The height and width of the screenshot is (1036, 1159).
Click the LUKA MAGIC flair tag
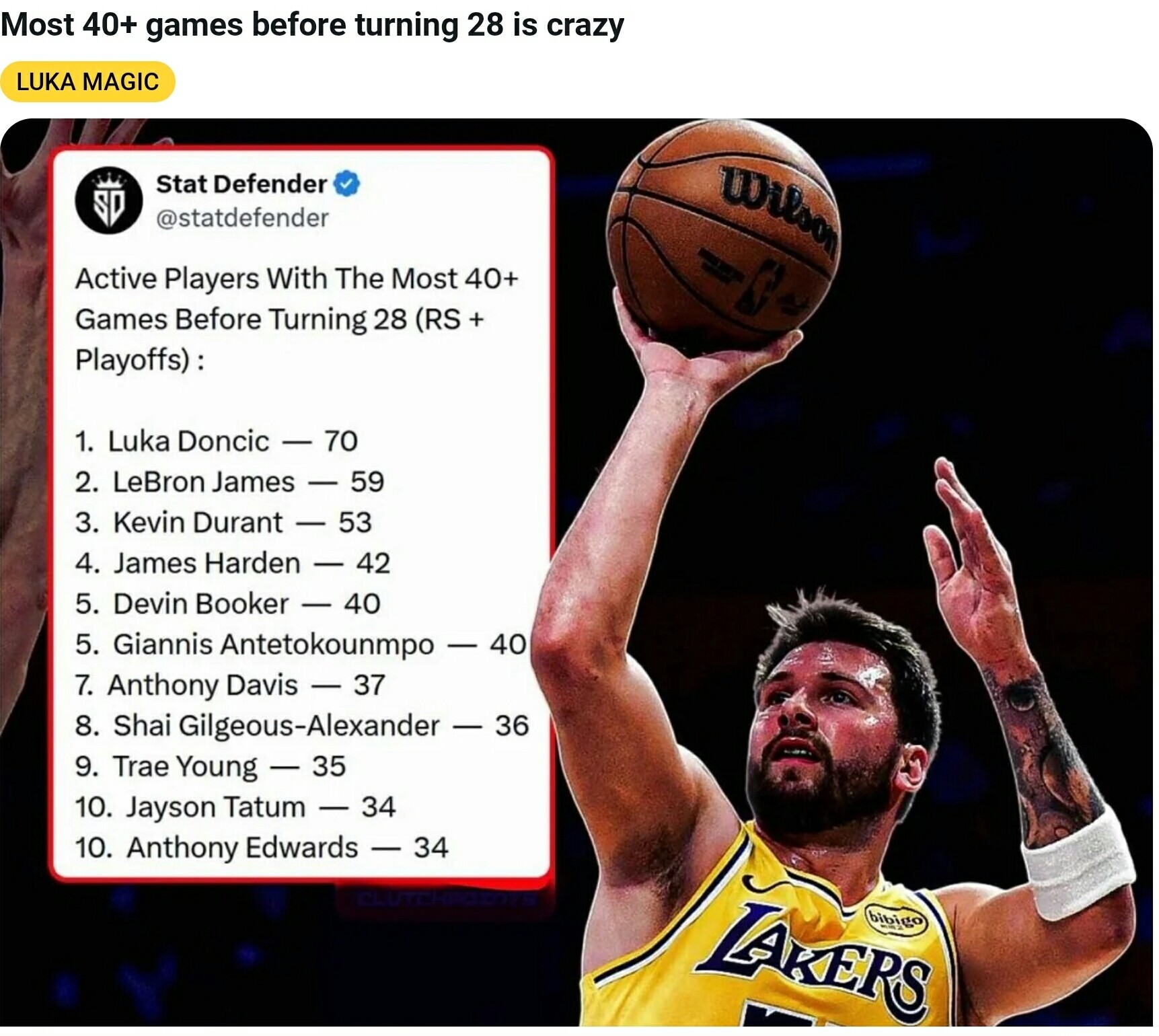[87, 82]
